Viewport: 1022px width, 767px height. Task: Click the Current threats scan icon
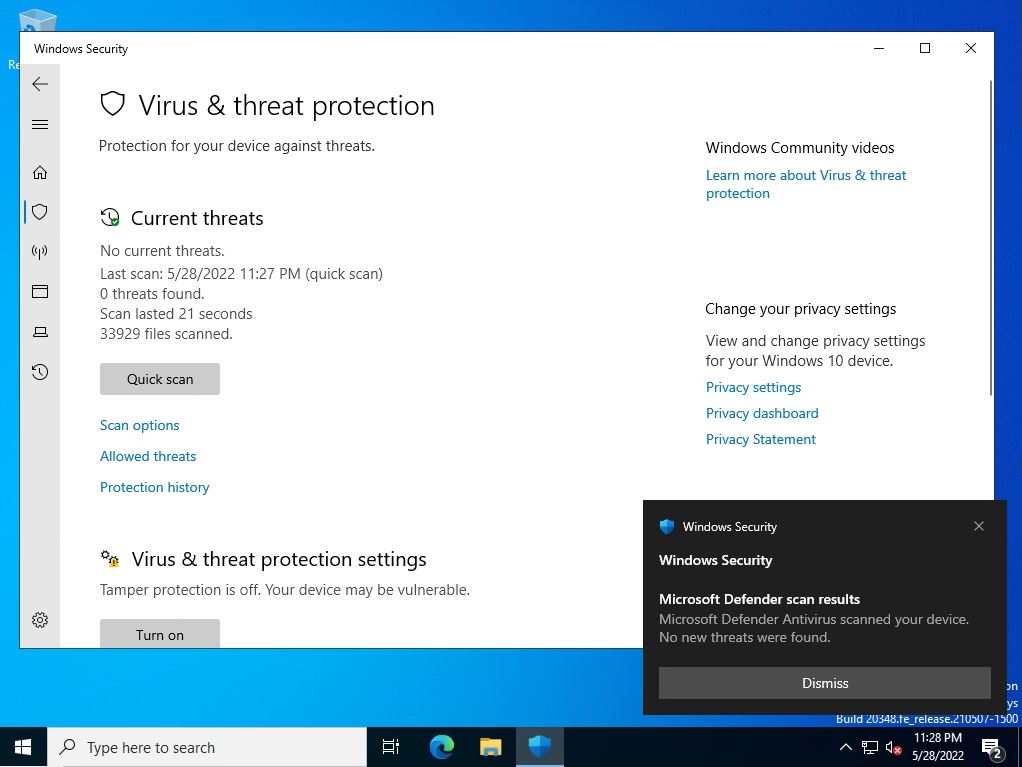pyautogui.click(x=110, y=217)
